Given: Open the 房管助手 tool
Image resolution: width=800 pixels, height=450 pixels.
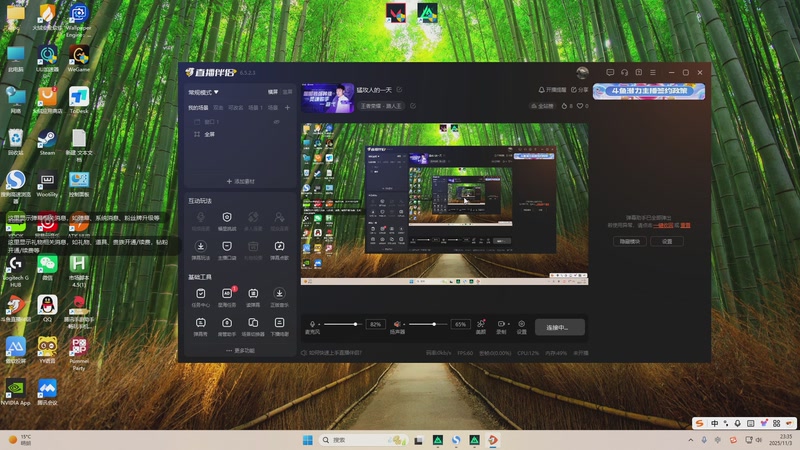Looking at the screenshot, I should (227, 327).
